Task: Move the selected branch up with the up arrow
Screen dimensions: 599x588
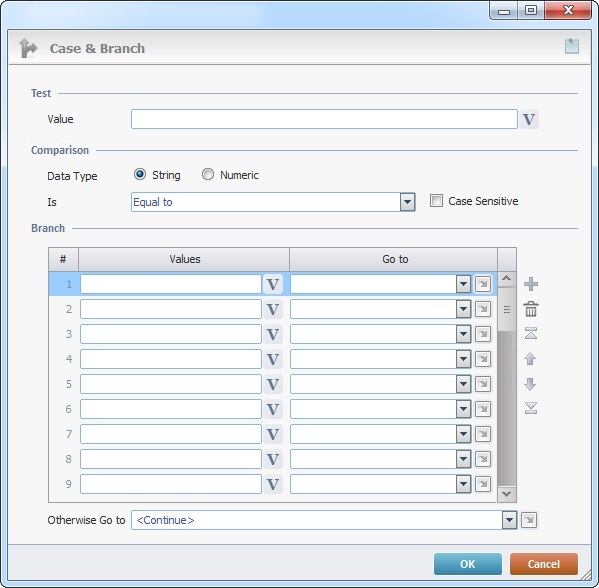Action: (x=530, y=358)
